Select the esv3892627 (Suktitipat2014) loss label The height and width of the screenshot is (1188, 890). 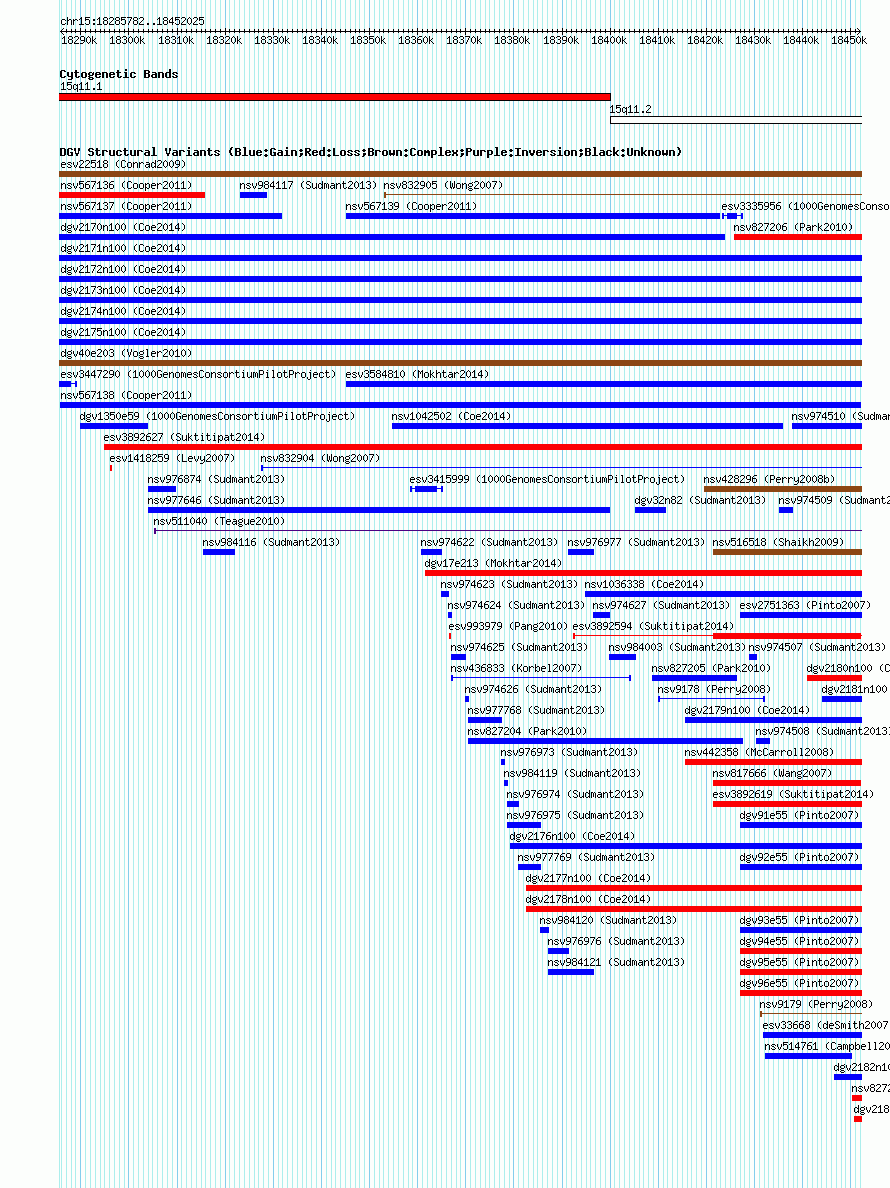(184, 438)
